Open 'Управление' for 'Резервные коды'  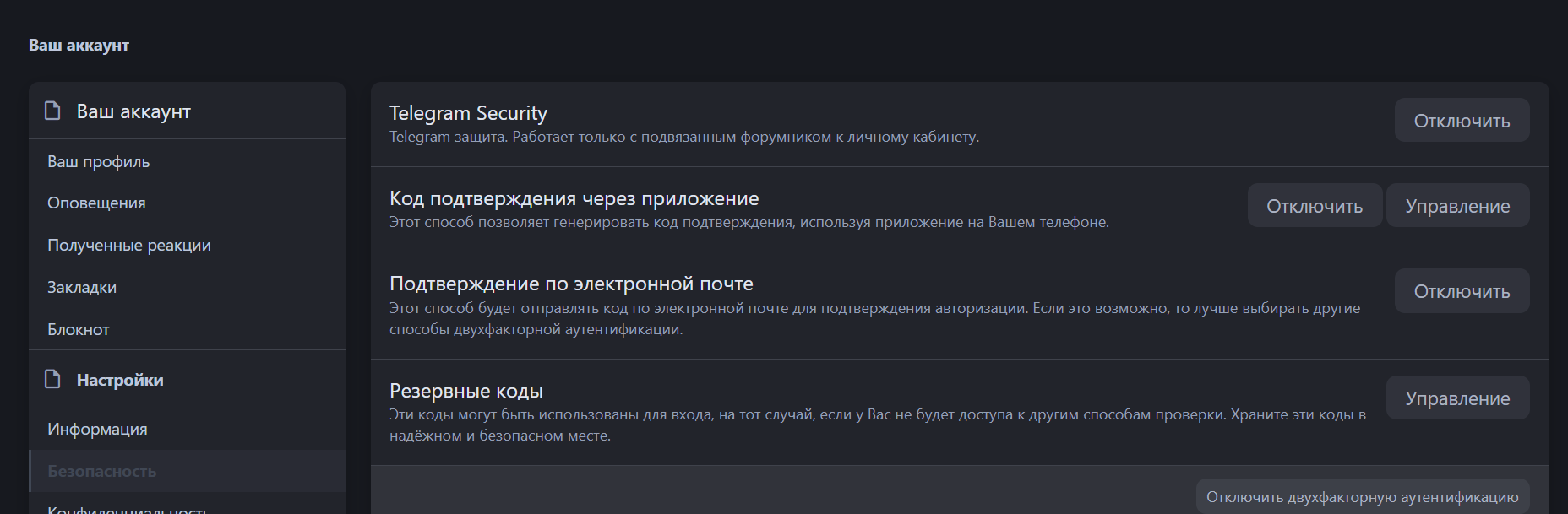(1457, 398)
